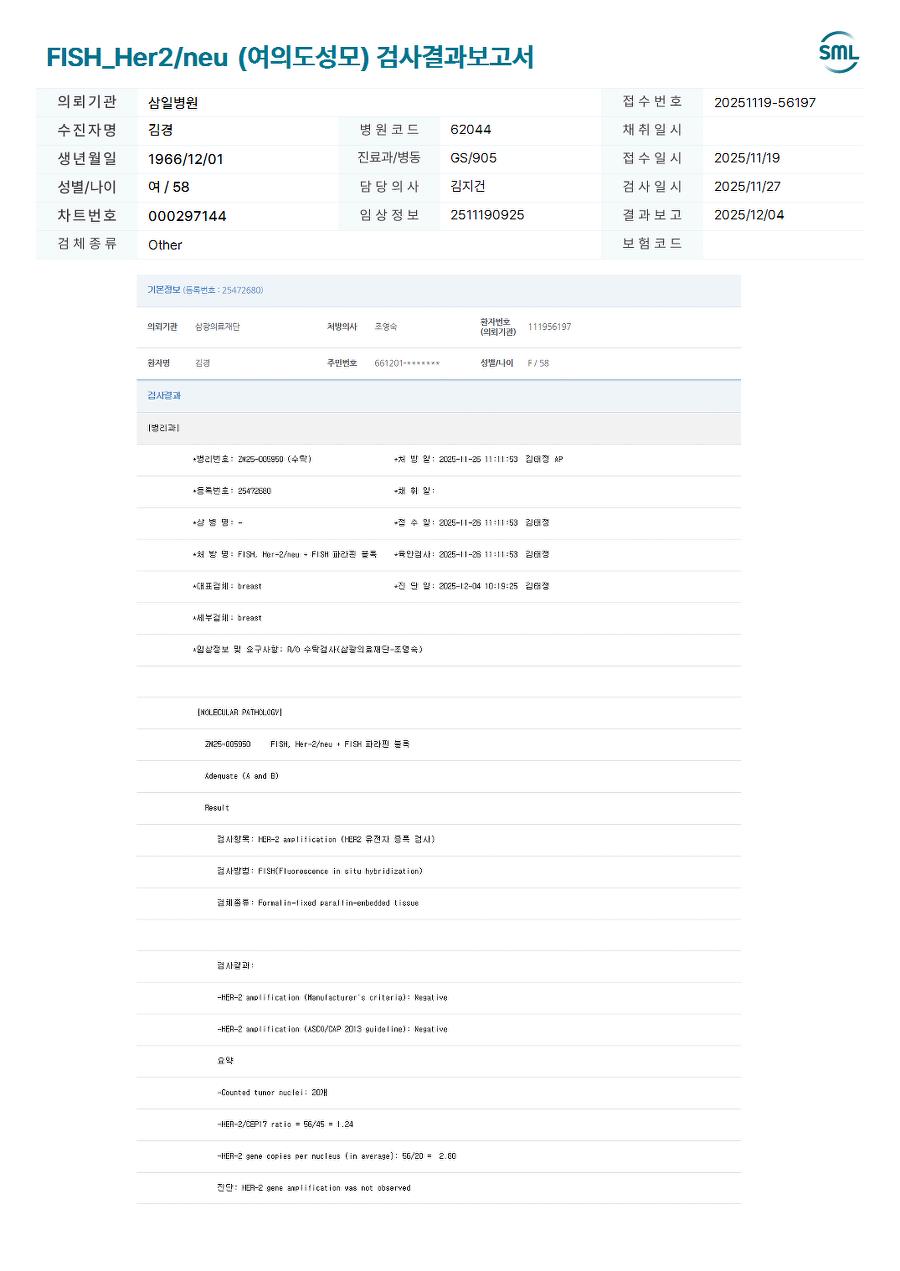Click the '여 / 58' sex/age value
The height and width of the screenshot is (1271, 900).
[x=168, y=187]
